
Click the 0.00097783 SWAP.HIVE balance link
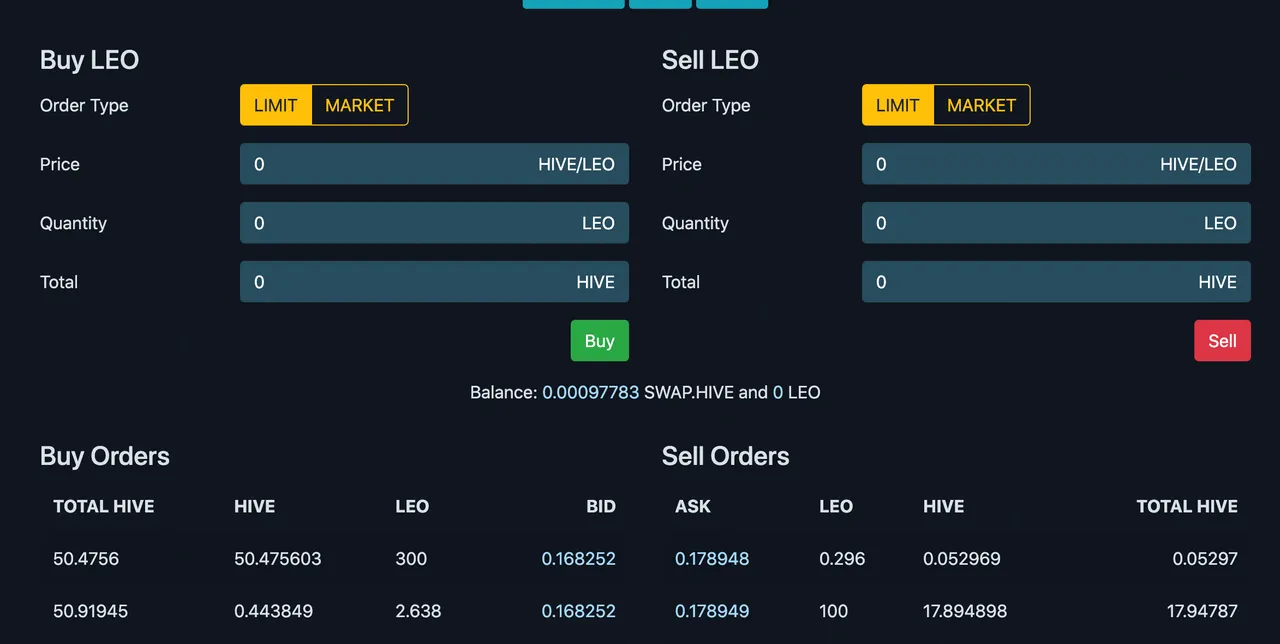coord(590,393)
